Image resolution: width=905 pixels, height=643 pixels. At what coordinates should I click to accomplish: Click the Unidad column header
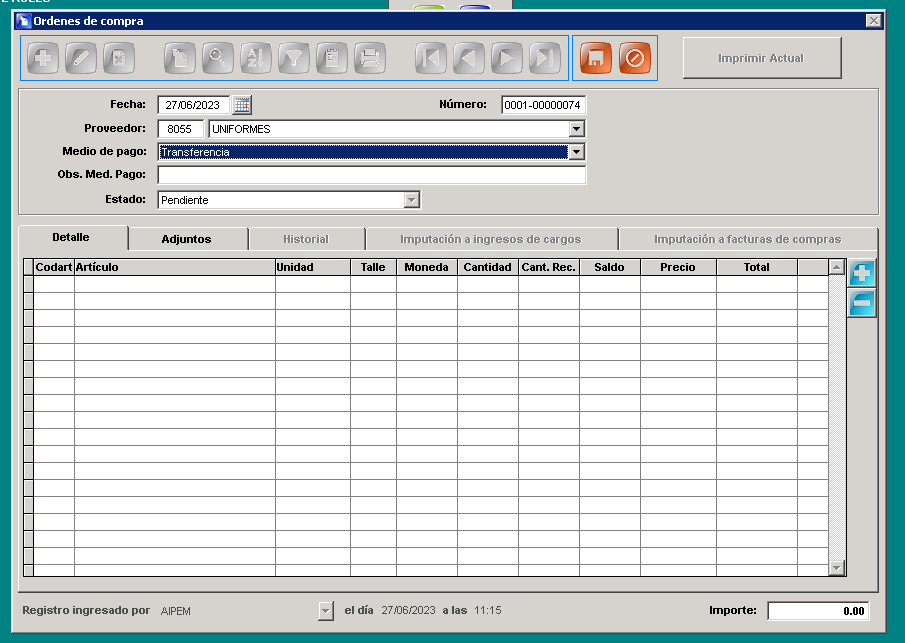[x=313, y=267]
